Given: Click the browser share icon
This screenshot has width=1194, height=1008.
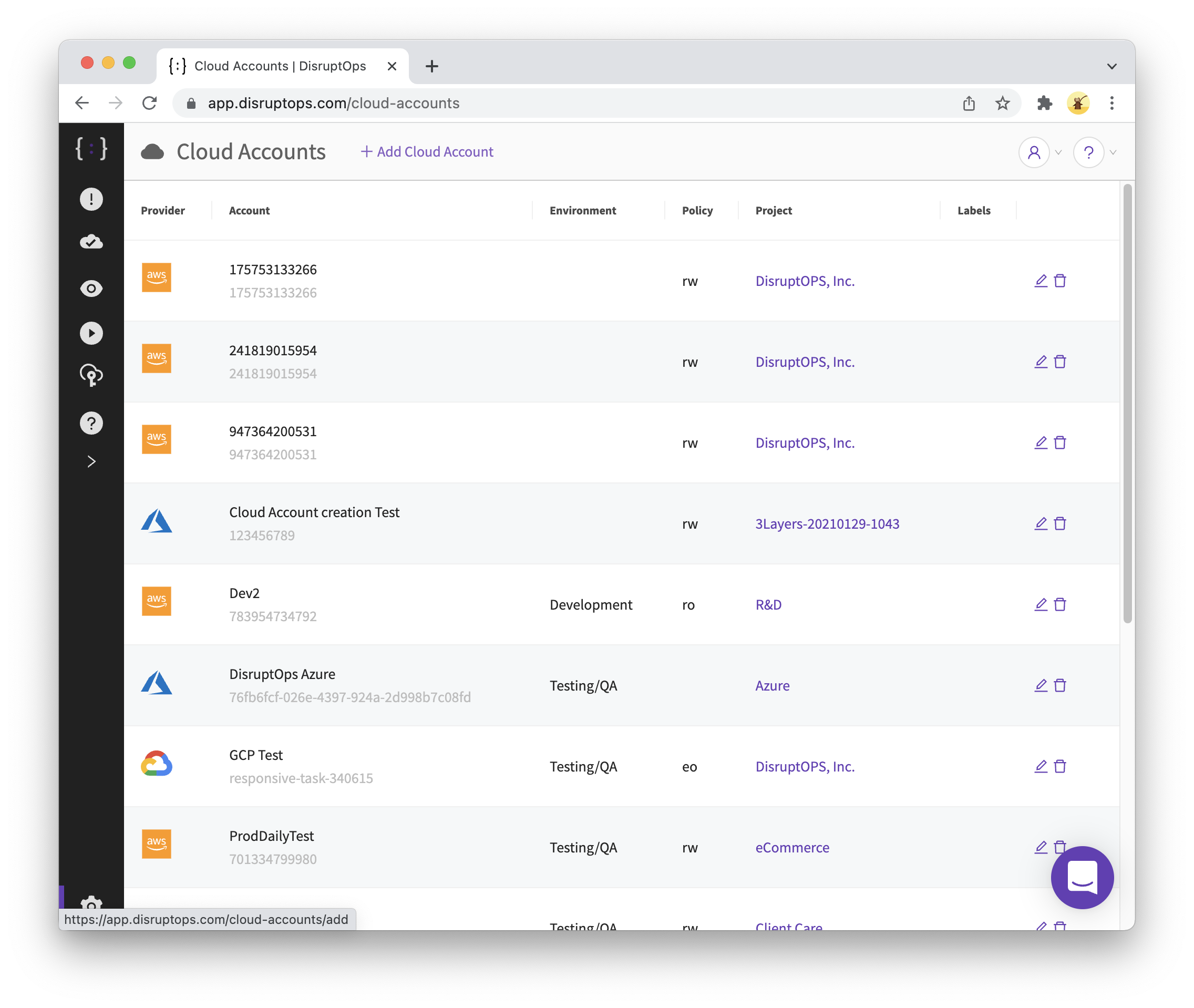Looking at the screenshot, I should coord(969,104).
